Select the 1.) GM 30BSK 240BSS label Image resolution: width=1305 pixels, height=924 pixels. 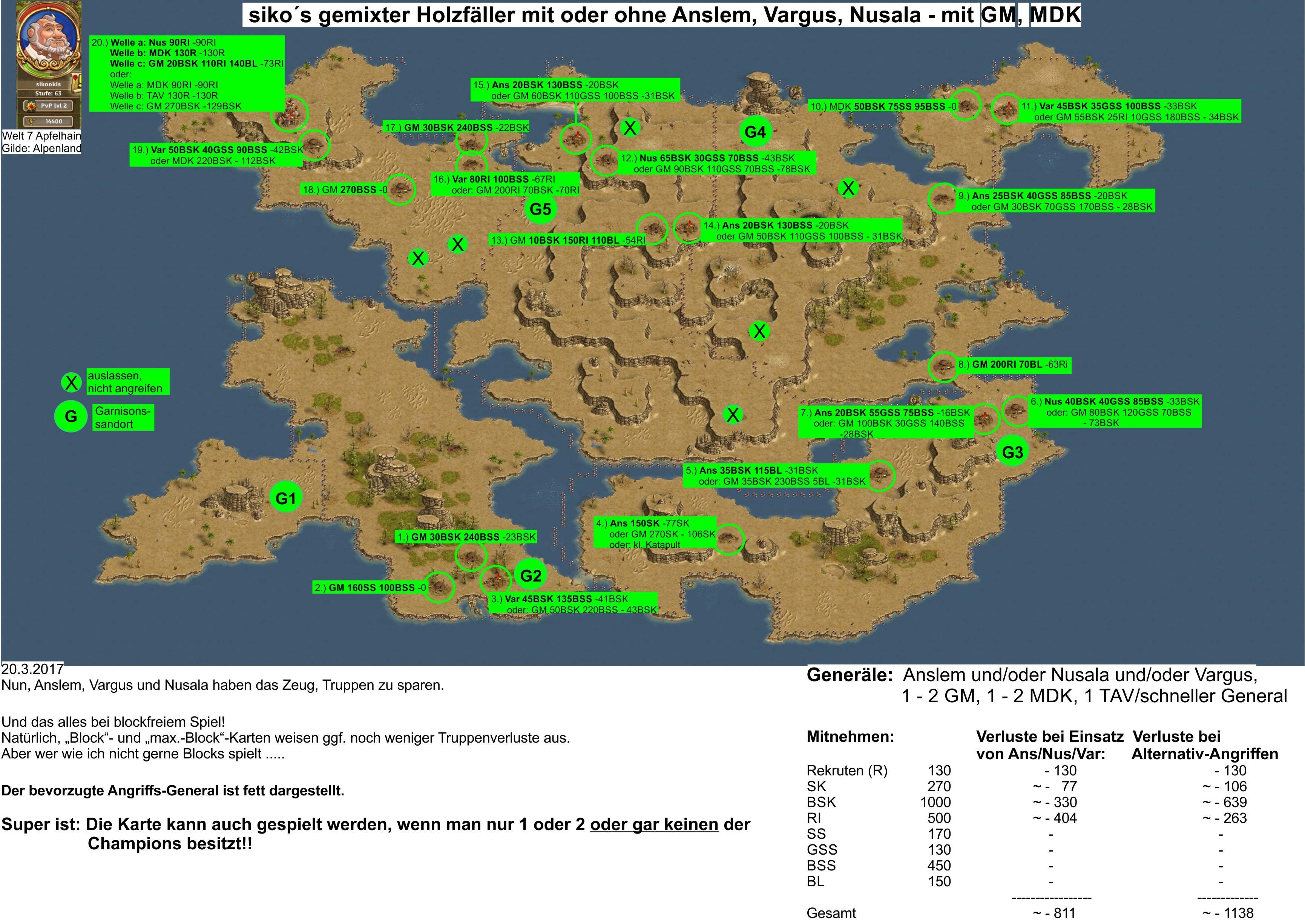[x=466, y=537]
